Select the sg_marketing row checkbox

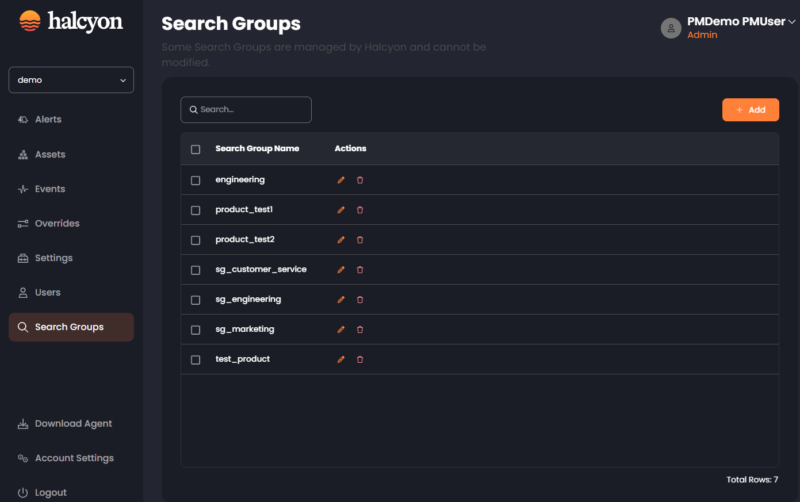(x=195, y=329)
